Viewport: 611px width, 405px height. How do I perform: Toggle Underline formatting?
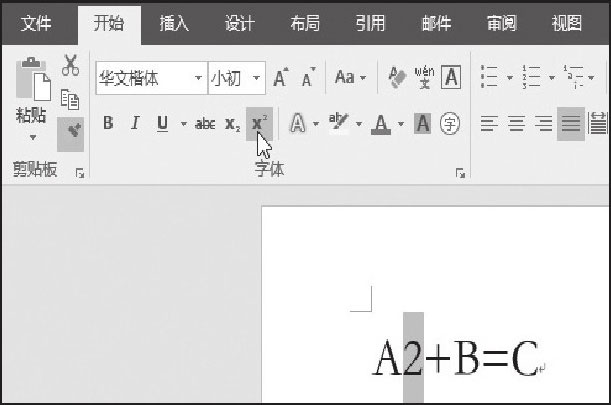pos(162,124)
